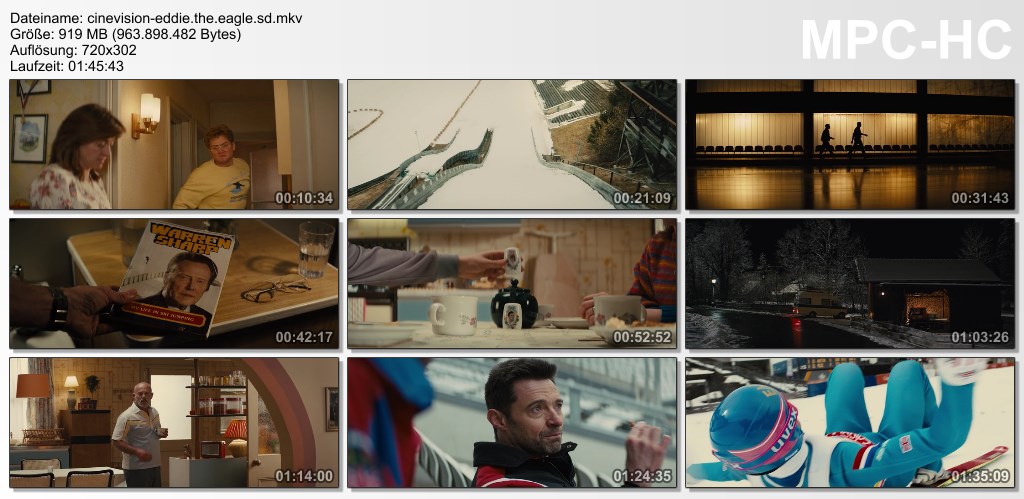Click the Auflösung 720x302 text
The width and height of the screenshot is (1024, 499).
tap(73, 50)
